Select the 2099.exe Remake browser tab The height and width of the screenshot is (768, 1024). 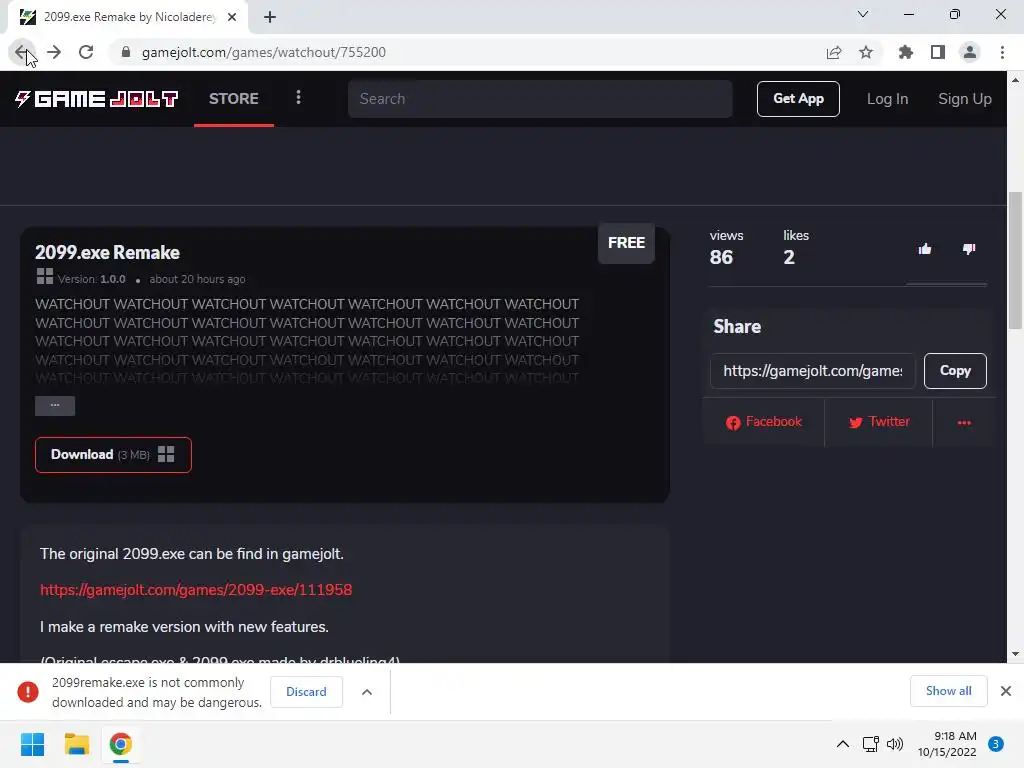[x=128, y=18]
